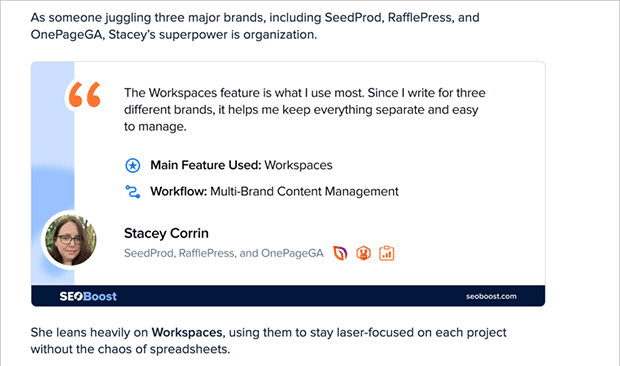Screen dimensions: 620x366
Task: Click the 'Main Feature Used: Workspaces' text
Action: pyautogui.click(x=241, y=165)
